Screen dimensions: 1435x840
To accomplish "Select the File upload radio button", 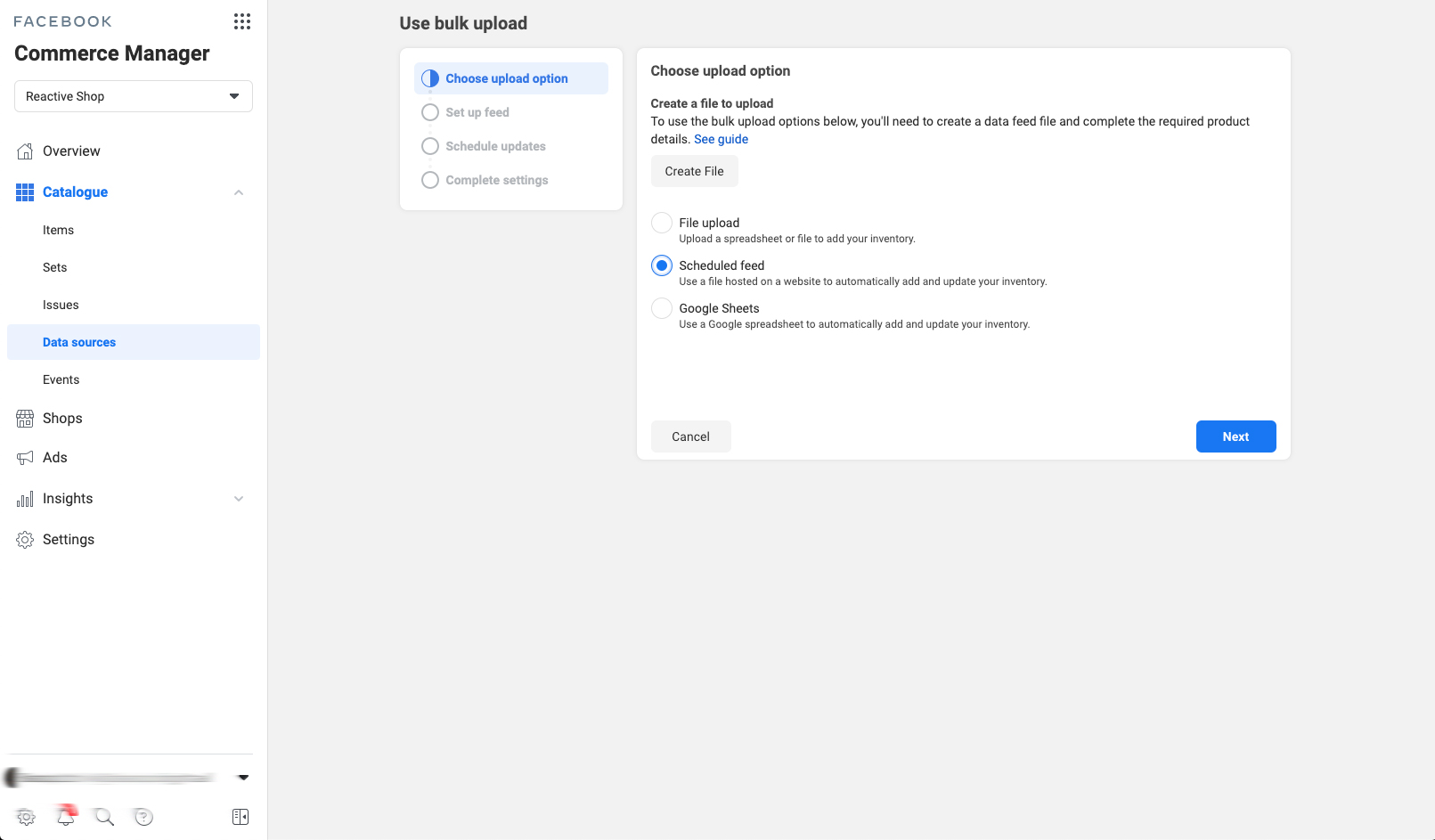I will point(662,223).
